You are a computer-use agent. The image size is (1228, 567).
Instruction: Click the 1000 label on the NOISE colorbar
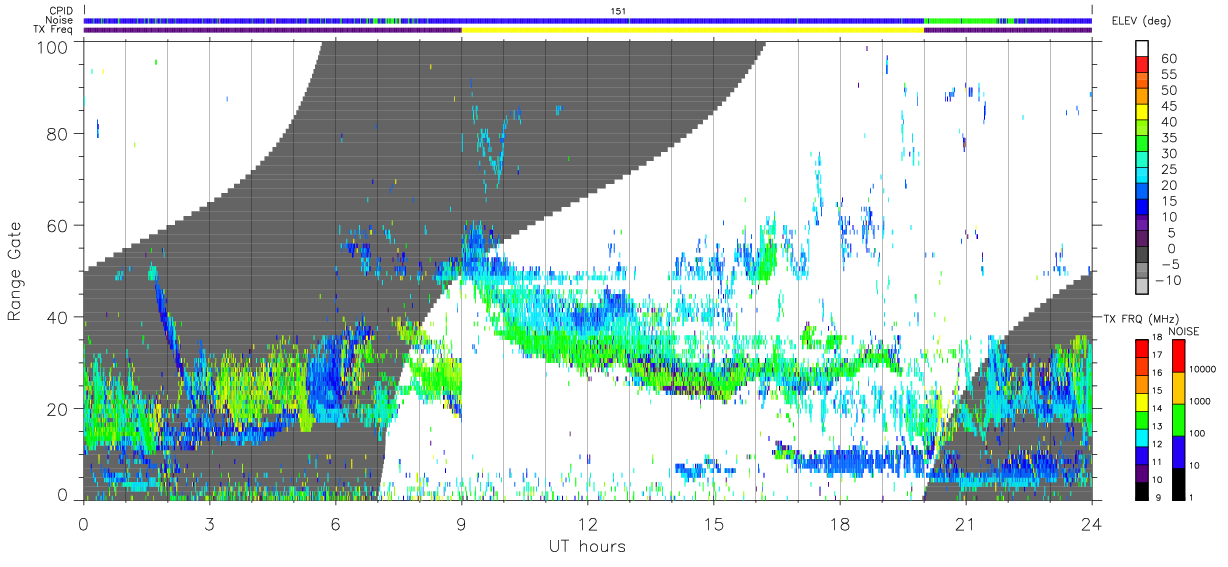1201,401
